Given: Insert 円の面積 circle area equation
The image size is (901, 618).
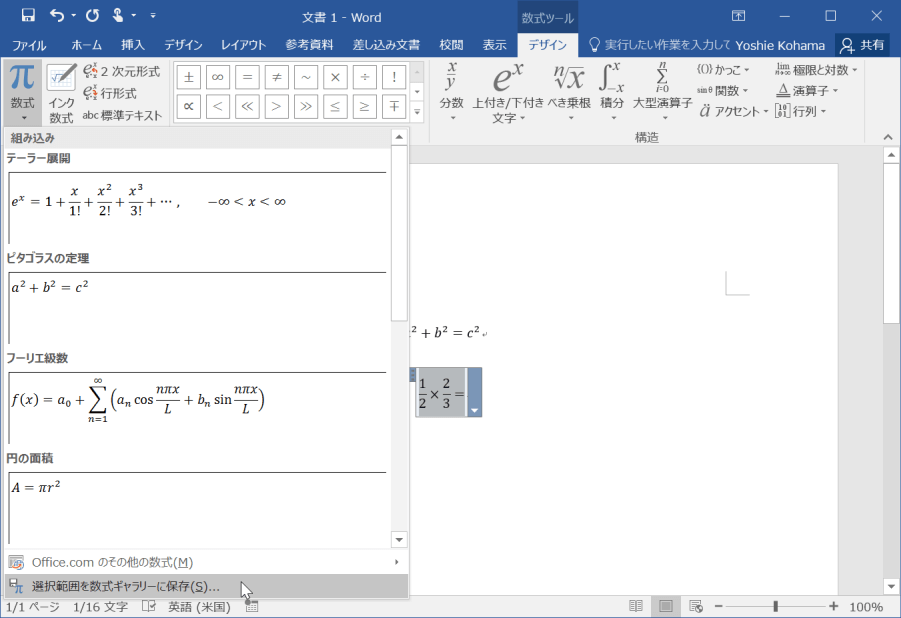Looking at the screenshot, I should click(x=197, y=508).
